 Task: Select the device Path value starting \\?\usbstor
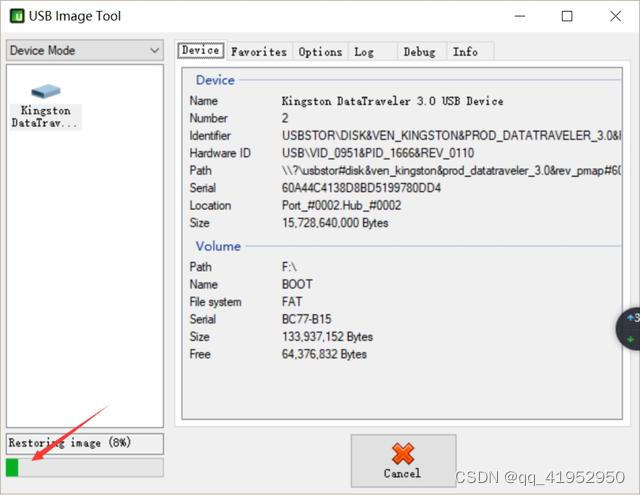pyautogui.click(x=451, y=171)
